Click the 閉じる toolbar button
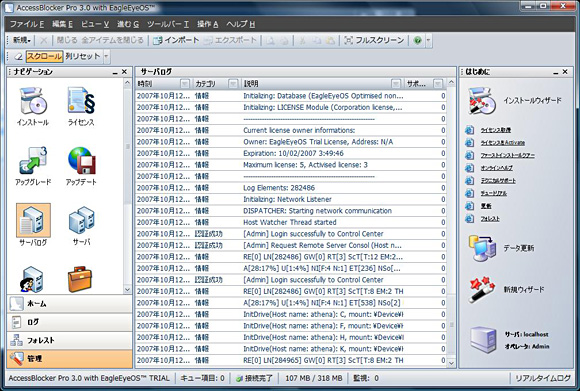Viewport: 580px width, 391px height. point(67,40)
